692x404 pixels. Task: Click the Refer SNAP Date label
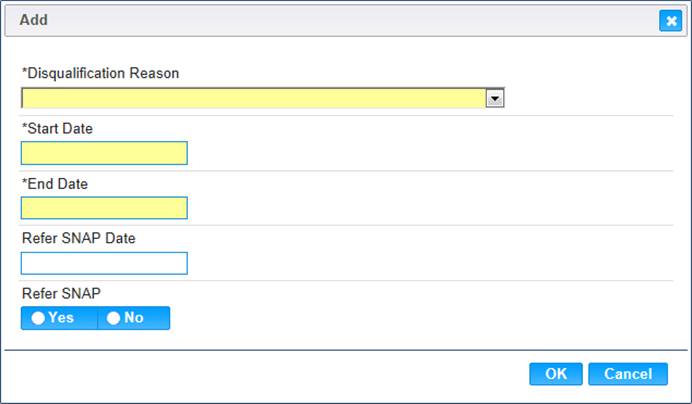(x=79, y=238)
